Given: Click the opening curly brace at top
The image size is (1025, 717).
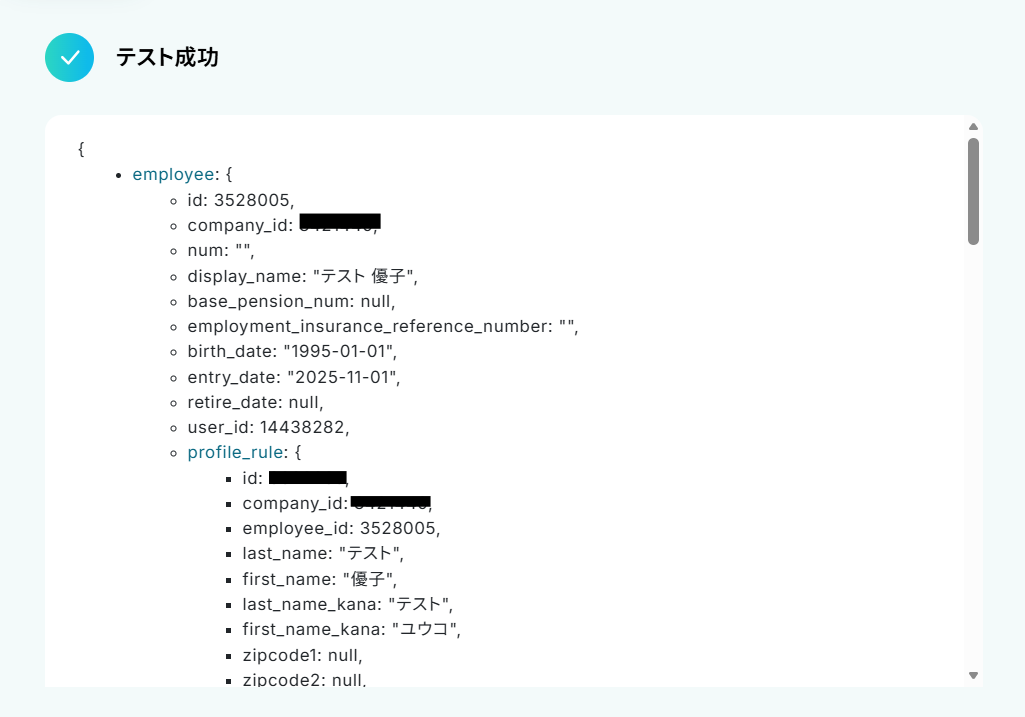Looking at the screenshot, I should pyautogui.click(x=81, y=149).
